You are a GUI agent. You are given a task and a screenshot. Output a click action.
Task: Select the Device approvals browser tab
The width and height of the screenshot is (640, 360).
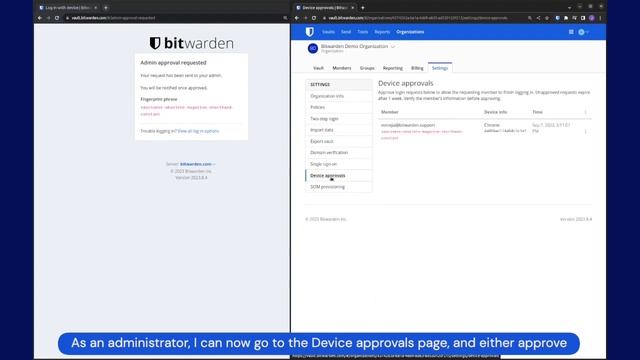tap(325, 8)
